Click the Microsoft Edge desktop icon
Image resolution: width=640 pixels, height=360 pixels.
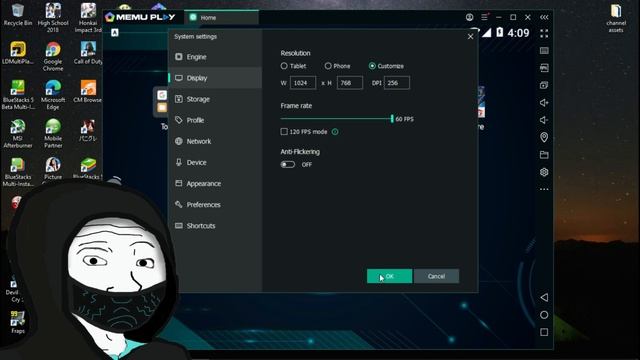point(53,95)
